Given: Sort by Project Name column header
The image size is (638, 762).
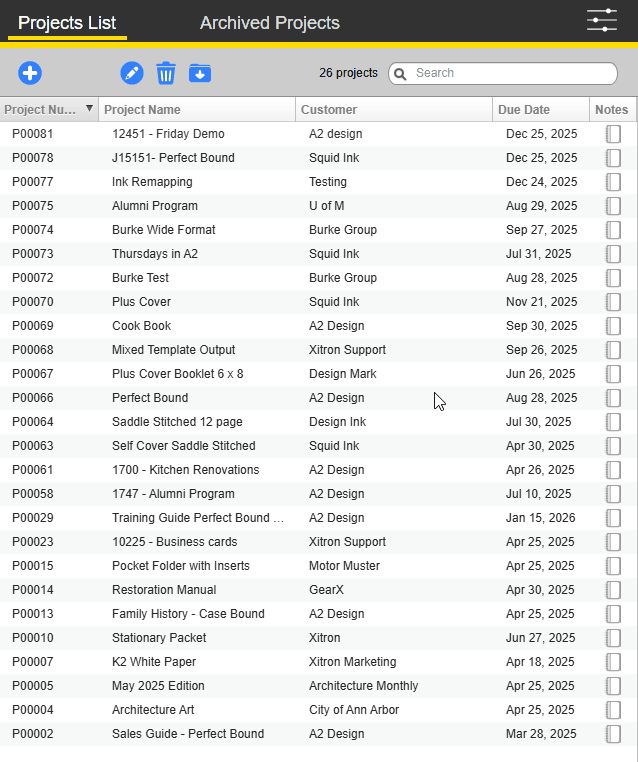Looking at the screenshot, I should (197, 109).
